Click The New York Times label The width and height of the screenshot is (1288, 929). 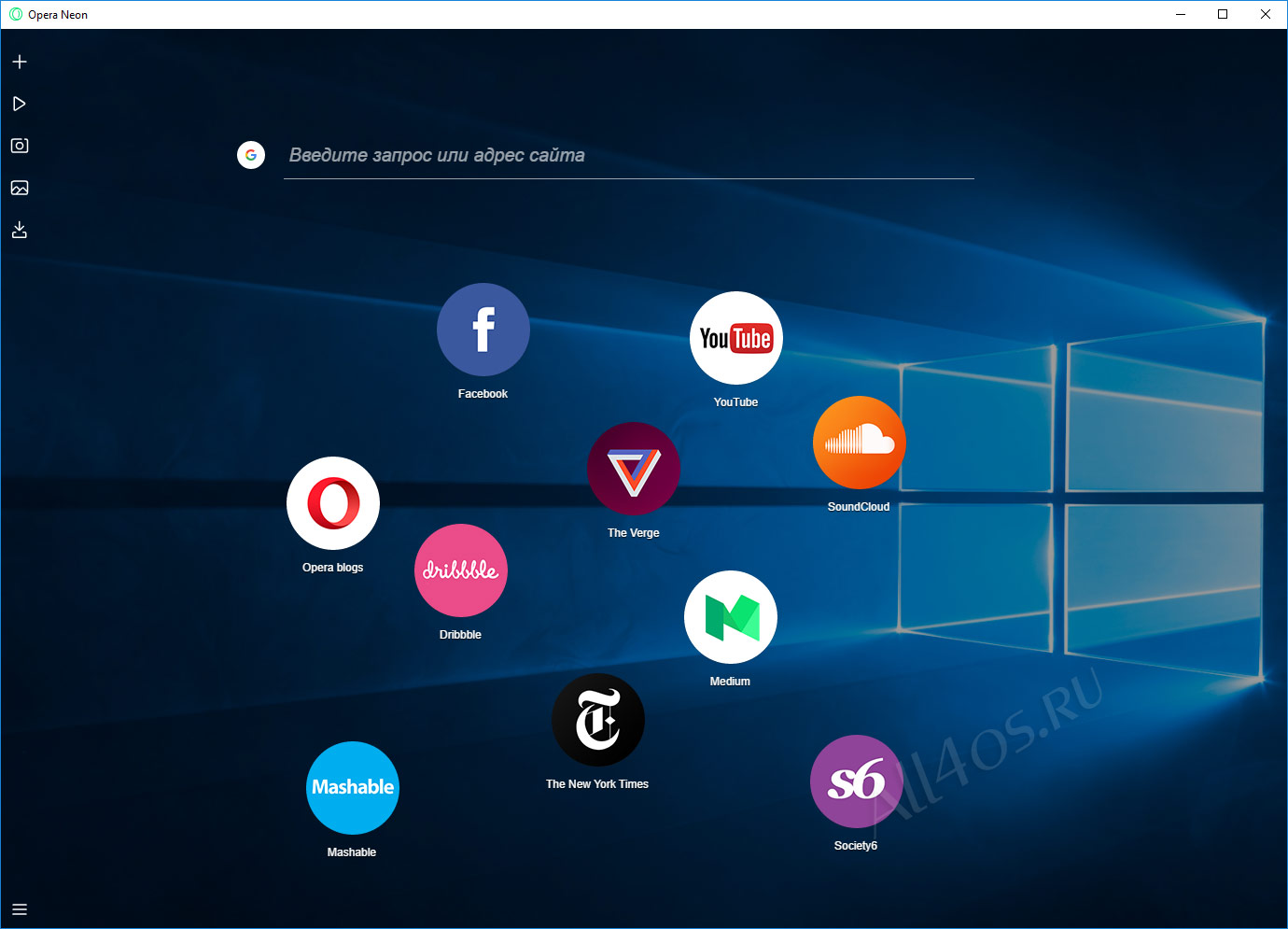(x=597, y=784)
